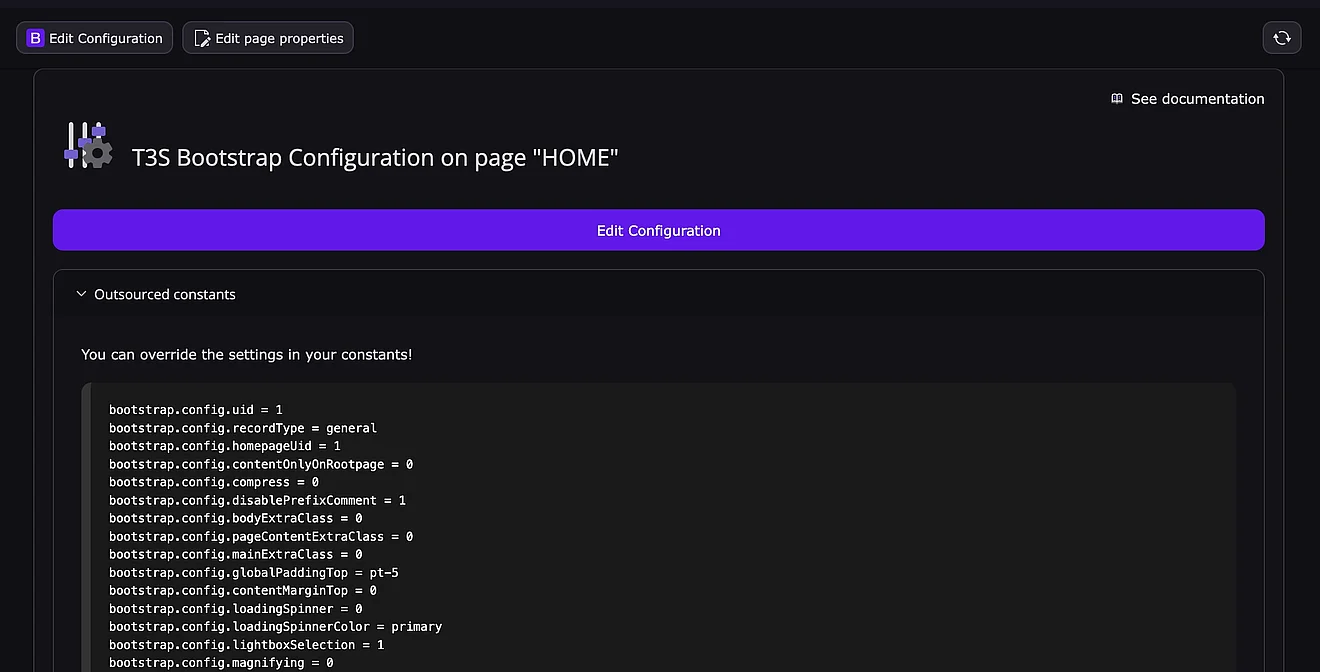Click the 'override the settings' description text

tap(246, 354)
